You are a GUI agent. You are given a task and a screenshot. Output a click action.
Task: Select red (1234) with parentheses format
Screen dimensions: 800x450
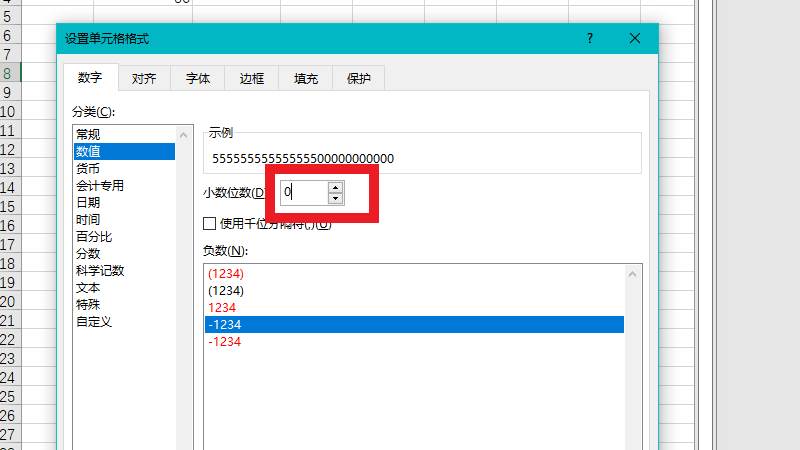tap(226, 273)
